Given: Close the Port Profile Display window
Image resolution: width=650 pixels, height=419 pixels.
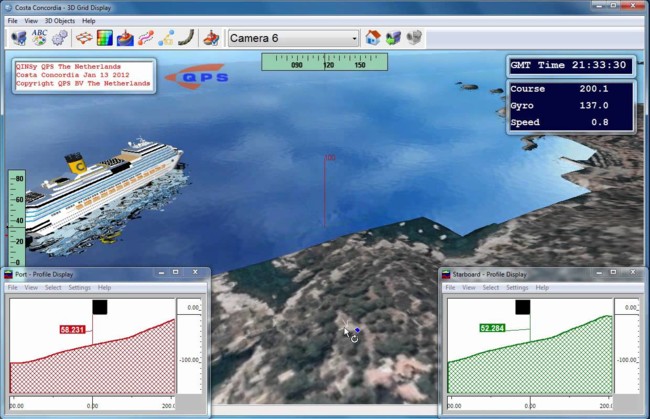Looking at the screenshot, I should point(195,272).
